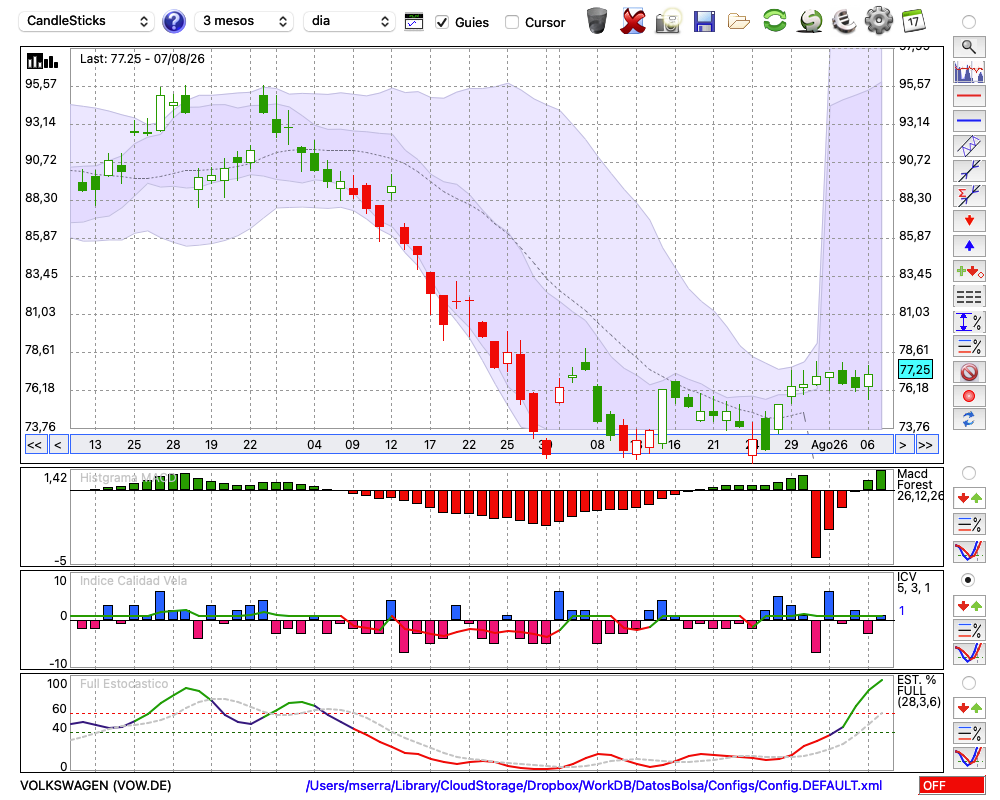The width and height of the screenshot is (1000, 800).
Task: Click the blue help question mark icon
Action: pyautogui.click(x=173, y=21)
